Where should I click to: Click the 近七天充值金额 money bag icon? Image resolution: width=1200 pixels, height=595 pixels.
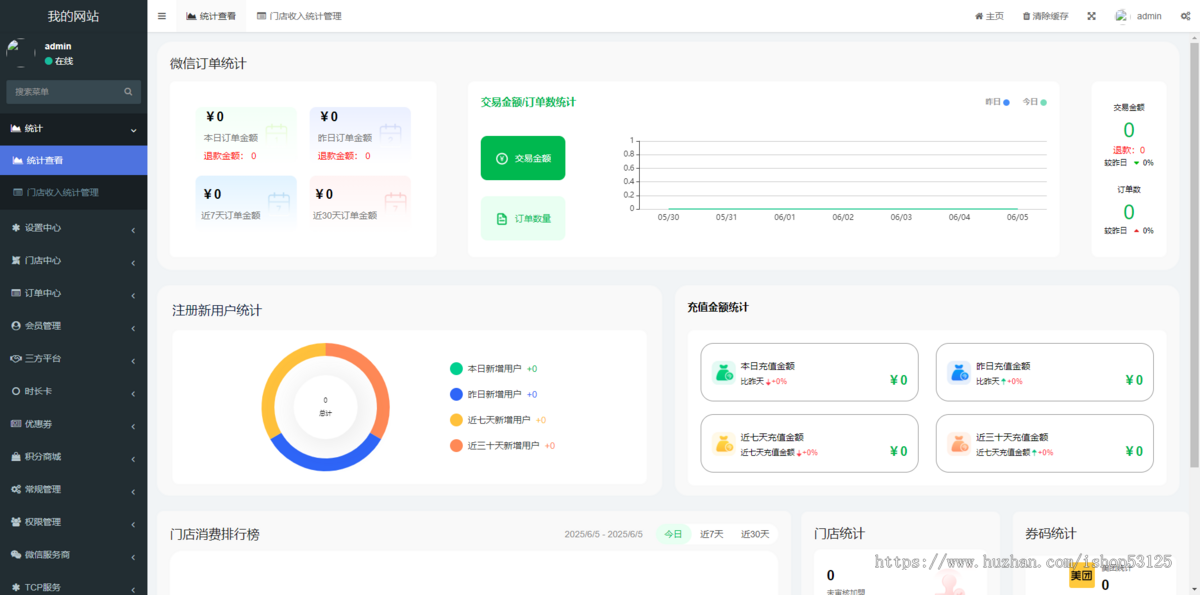click(x=724, y=444)
